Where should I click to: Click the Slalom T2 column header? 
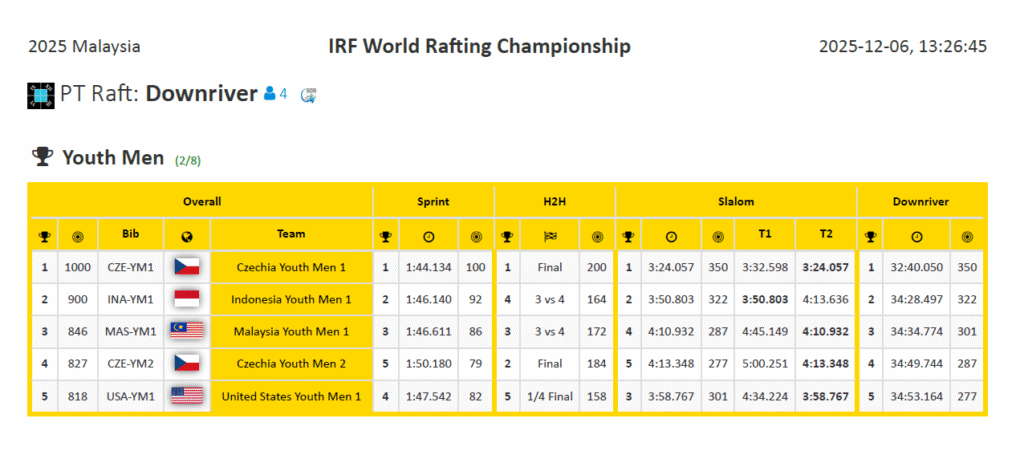[x=825, y=234]
